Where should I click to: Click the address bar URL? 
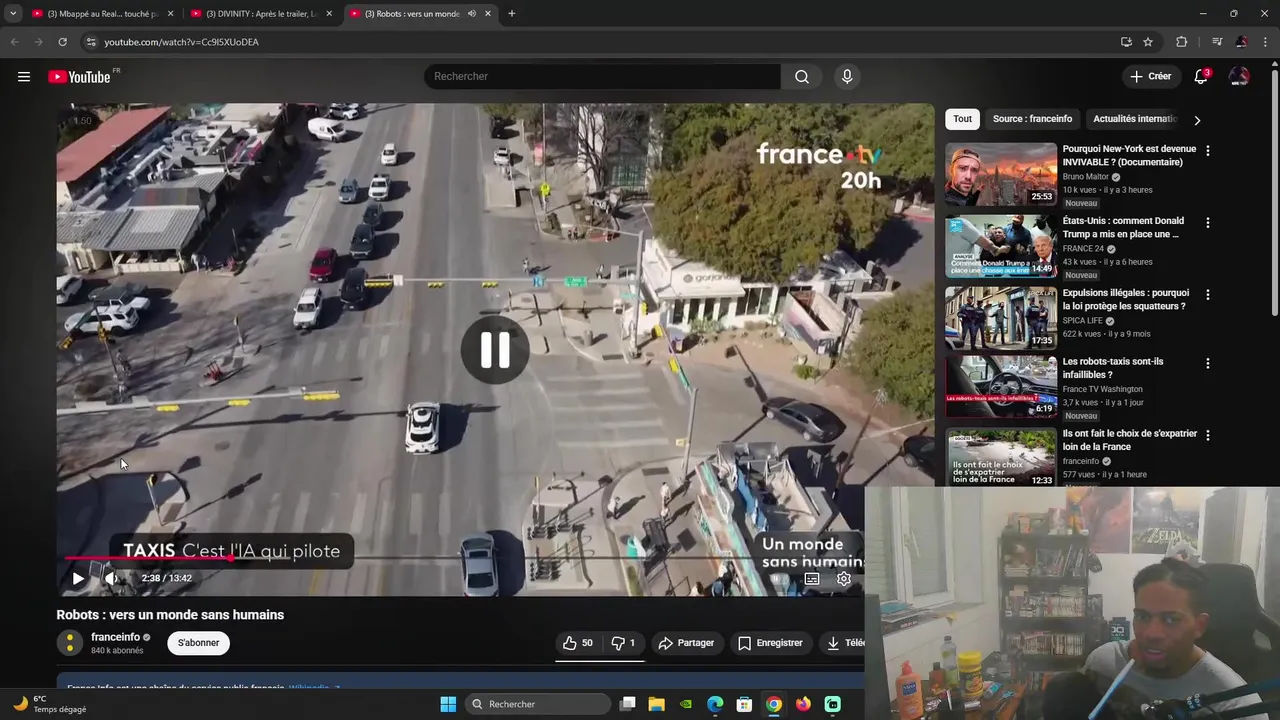181,42
